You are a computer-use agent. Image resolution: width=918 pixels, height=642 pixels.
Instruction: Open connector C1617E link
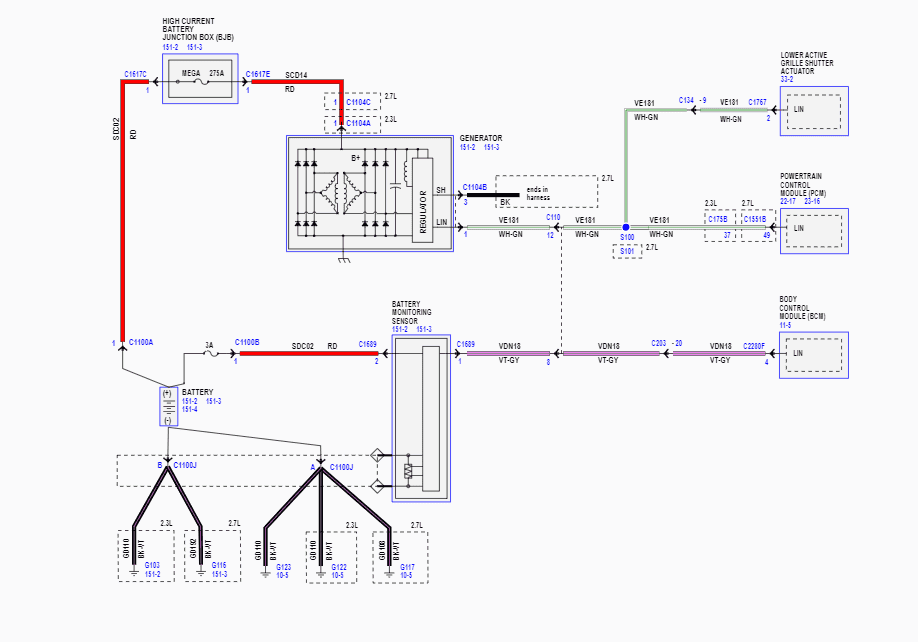(258, 74)
